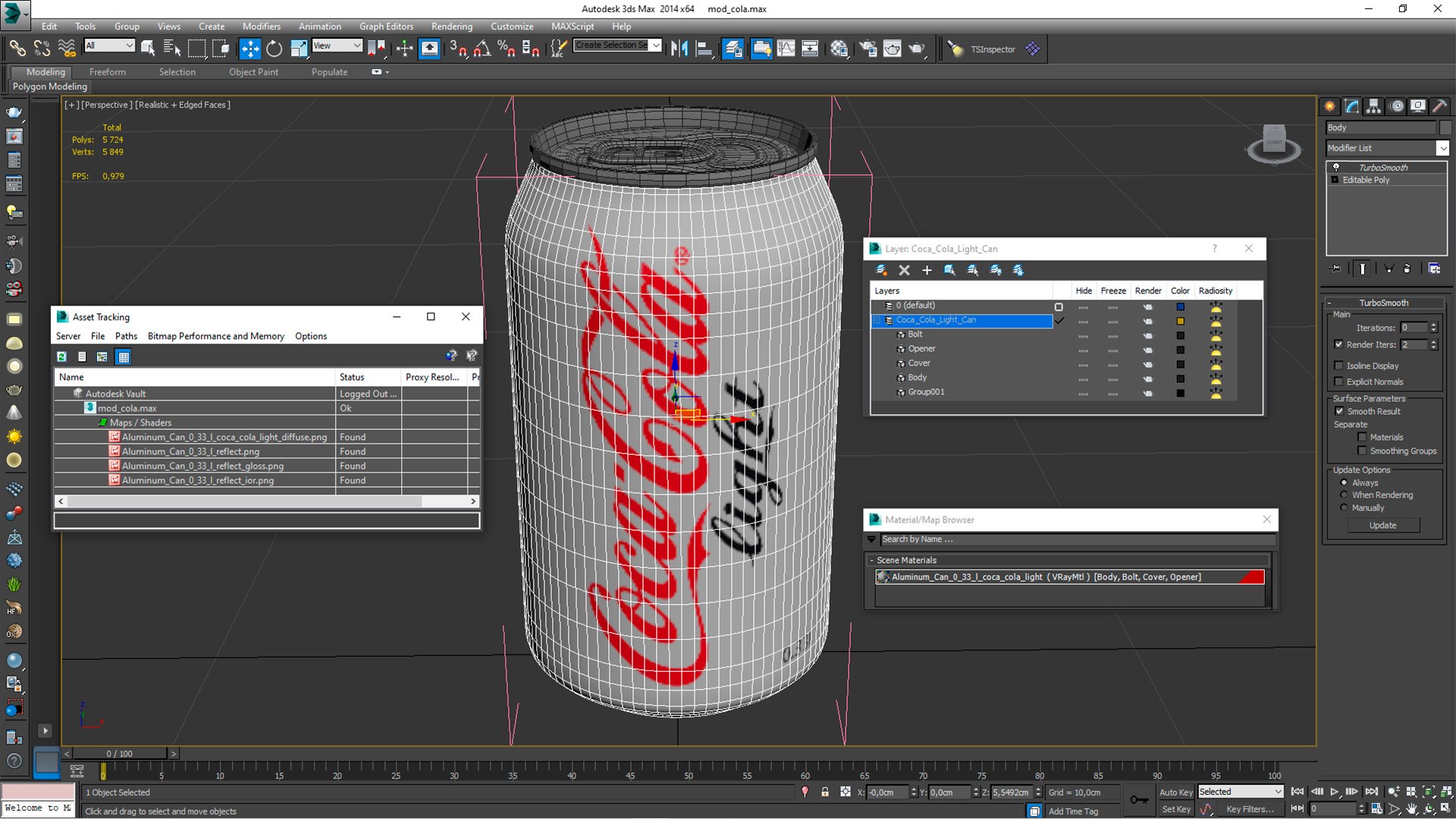
Task: Open the Render Setup icon
Action: pos(868,49)
